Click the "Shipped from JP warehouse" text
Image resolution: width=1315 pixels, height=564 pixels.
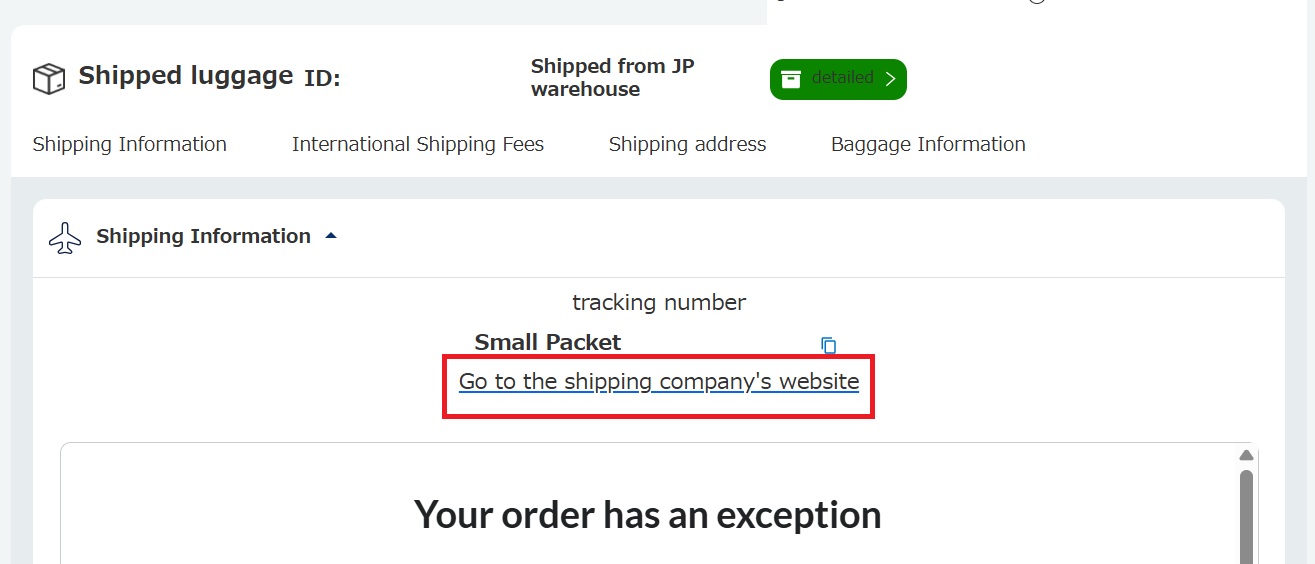pyautogui.click(x=612, y=78)
